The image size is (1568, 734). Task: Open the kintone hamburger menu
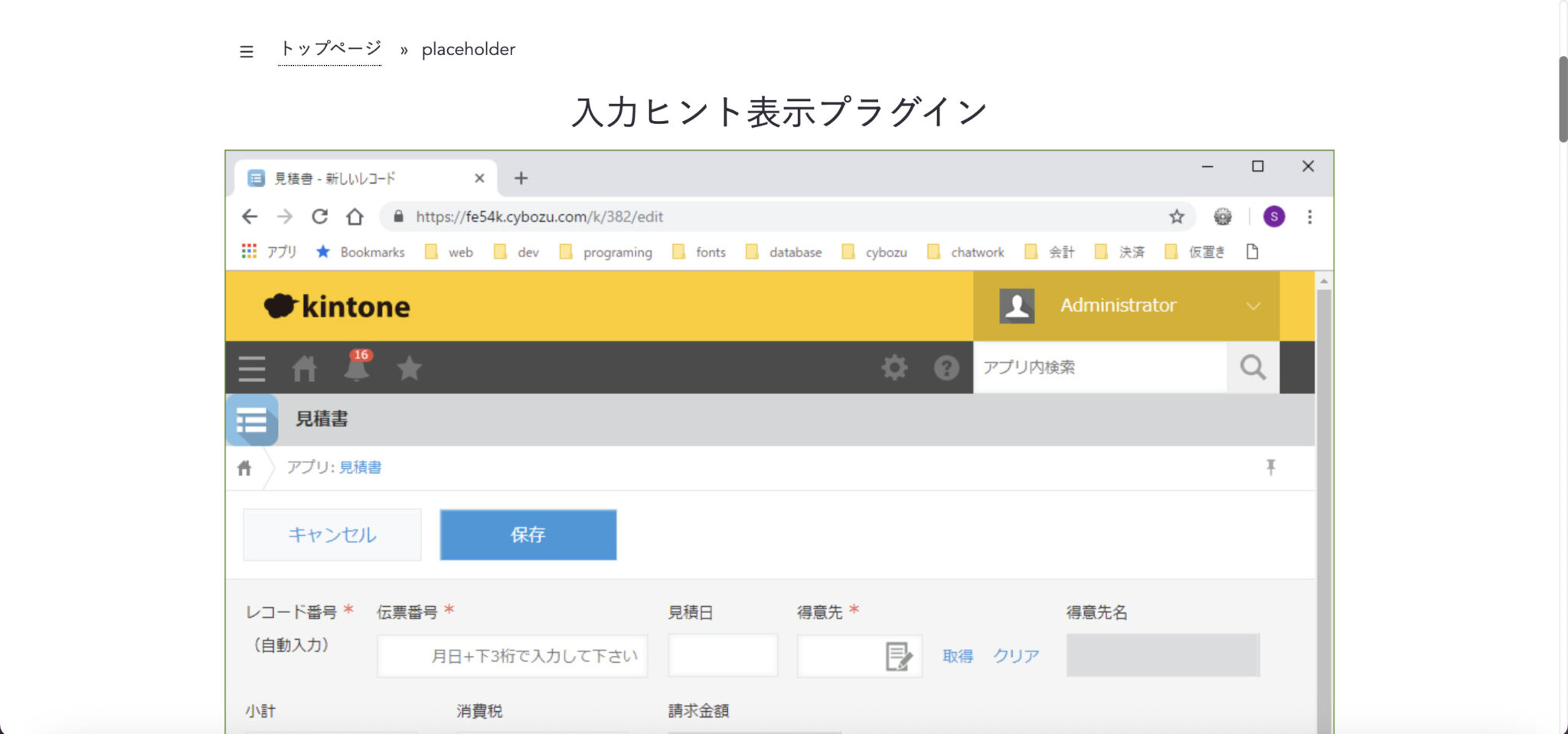[251, 368]
